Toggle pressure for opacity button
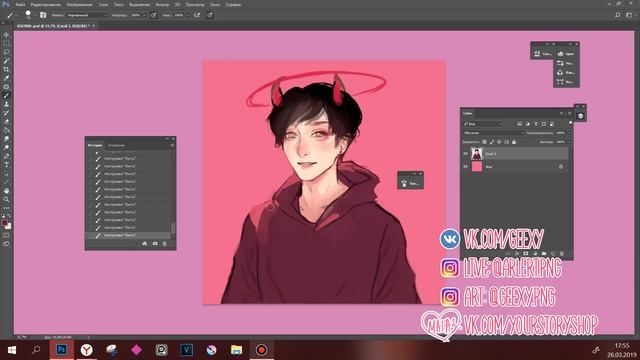This screenshot has width=640, height=360. (153, 15)
